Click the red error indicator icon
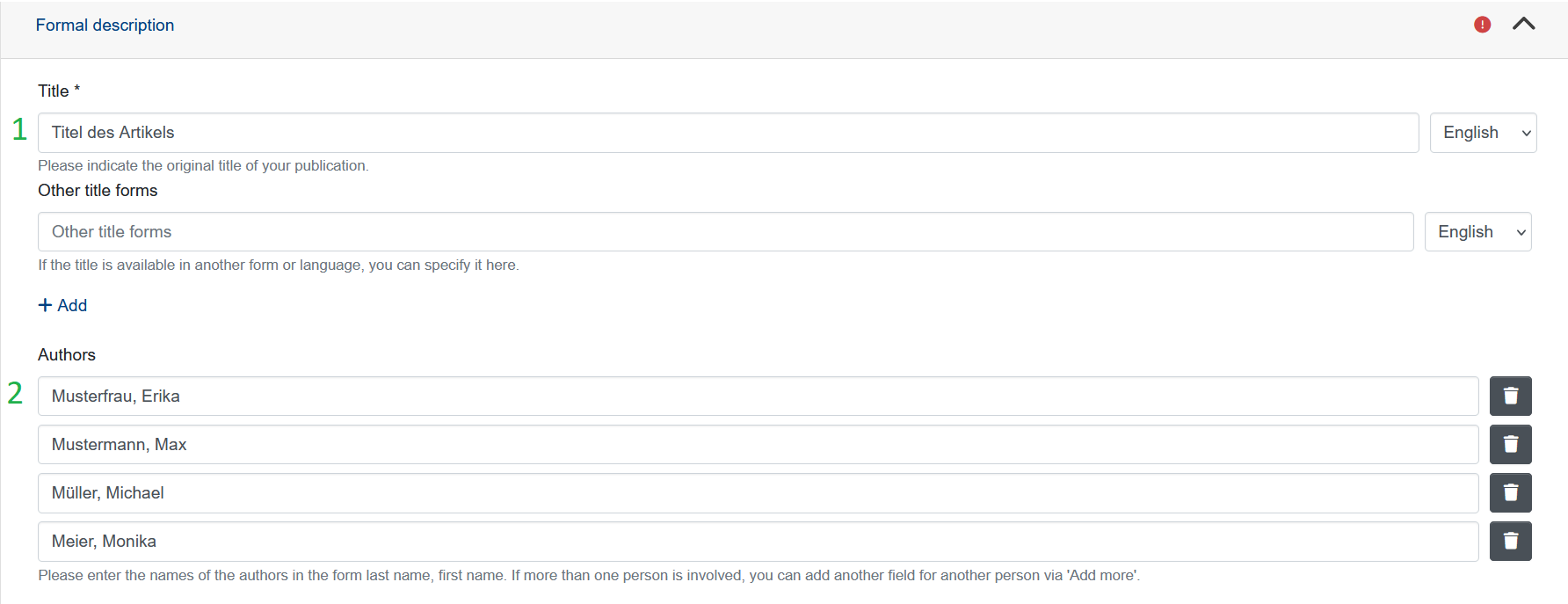Screen dimensions: 1568x604 tap(1482, 25)
